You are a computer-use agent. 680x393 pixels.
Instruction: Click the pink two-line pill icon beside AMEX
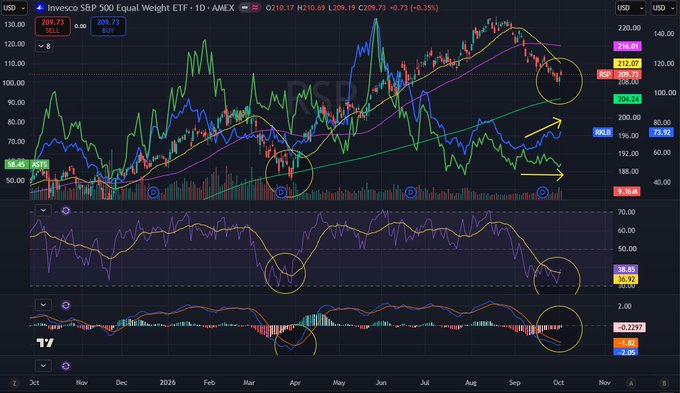pyautogui.click(x=255, y=8)
